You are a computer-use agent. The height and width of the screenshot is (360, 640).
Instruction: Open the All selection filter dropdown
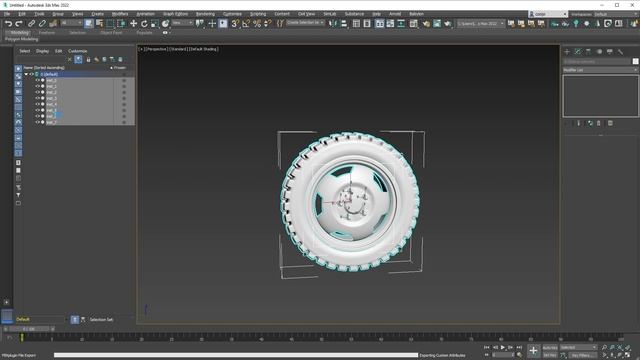pos(71,23)
